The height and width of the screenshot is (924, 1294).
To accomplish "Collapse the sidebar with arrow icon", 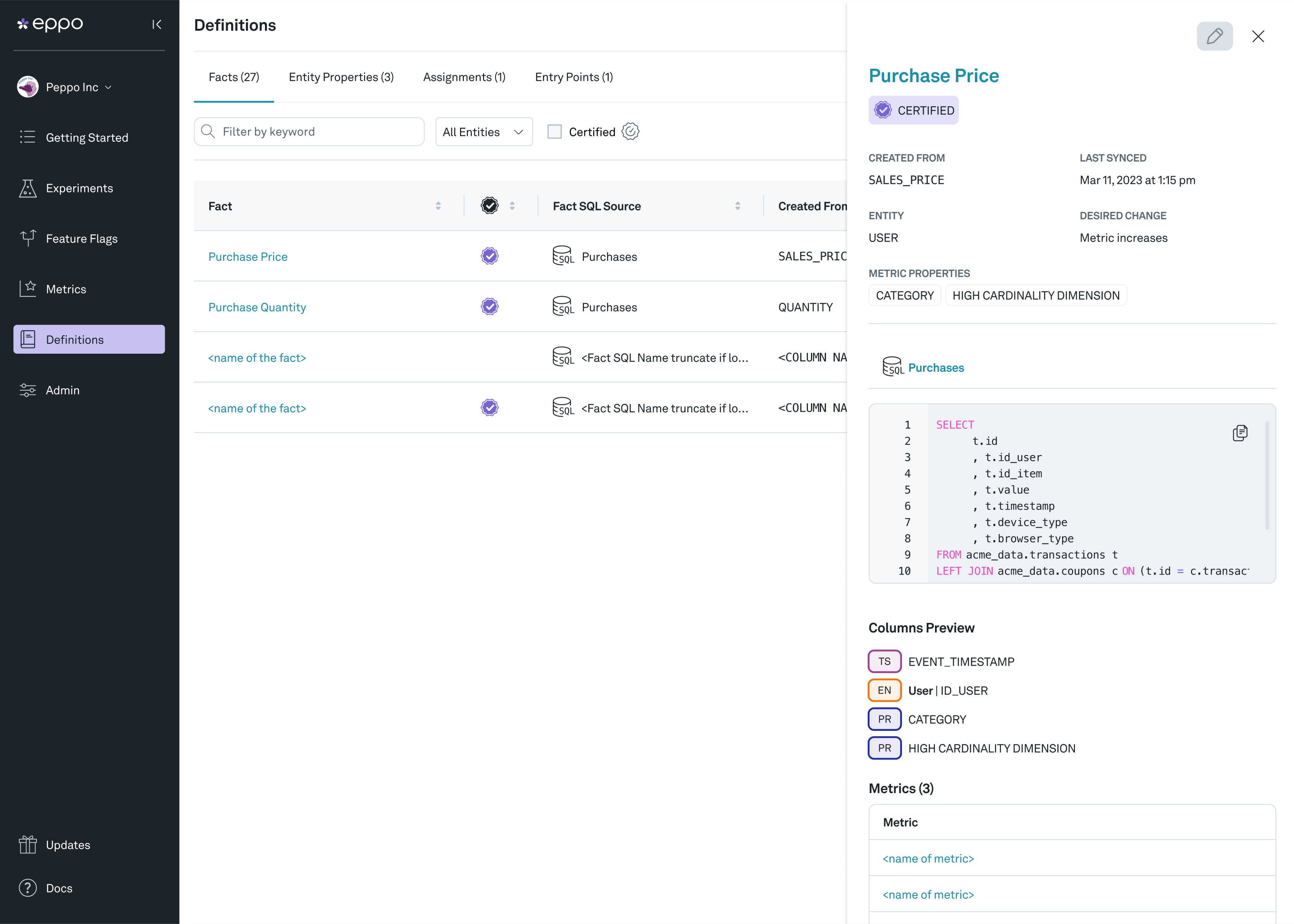I will point(156,25).
